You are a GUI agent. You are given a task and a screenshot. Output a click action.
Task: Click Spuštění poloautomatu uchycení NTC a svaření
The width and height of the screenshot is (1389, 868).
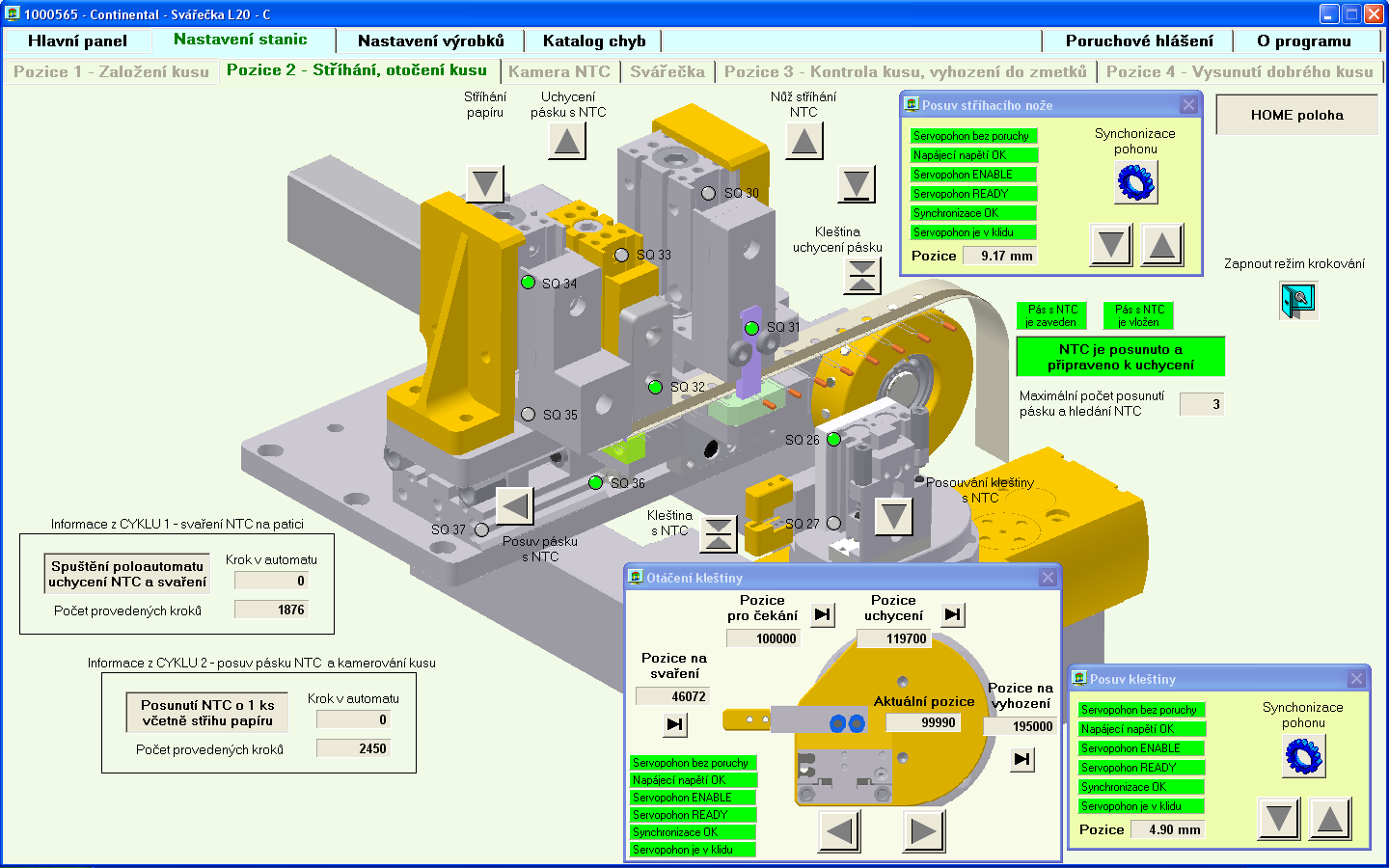(x=126, y=574)
